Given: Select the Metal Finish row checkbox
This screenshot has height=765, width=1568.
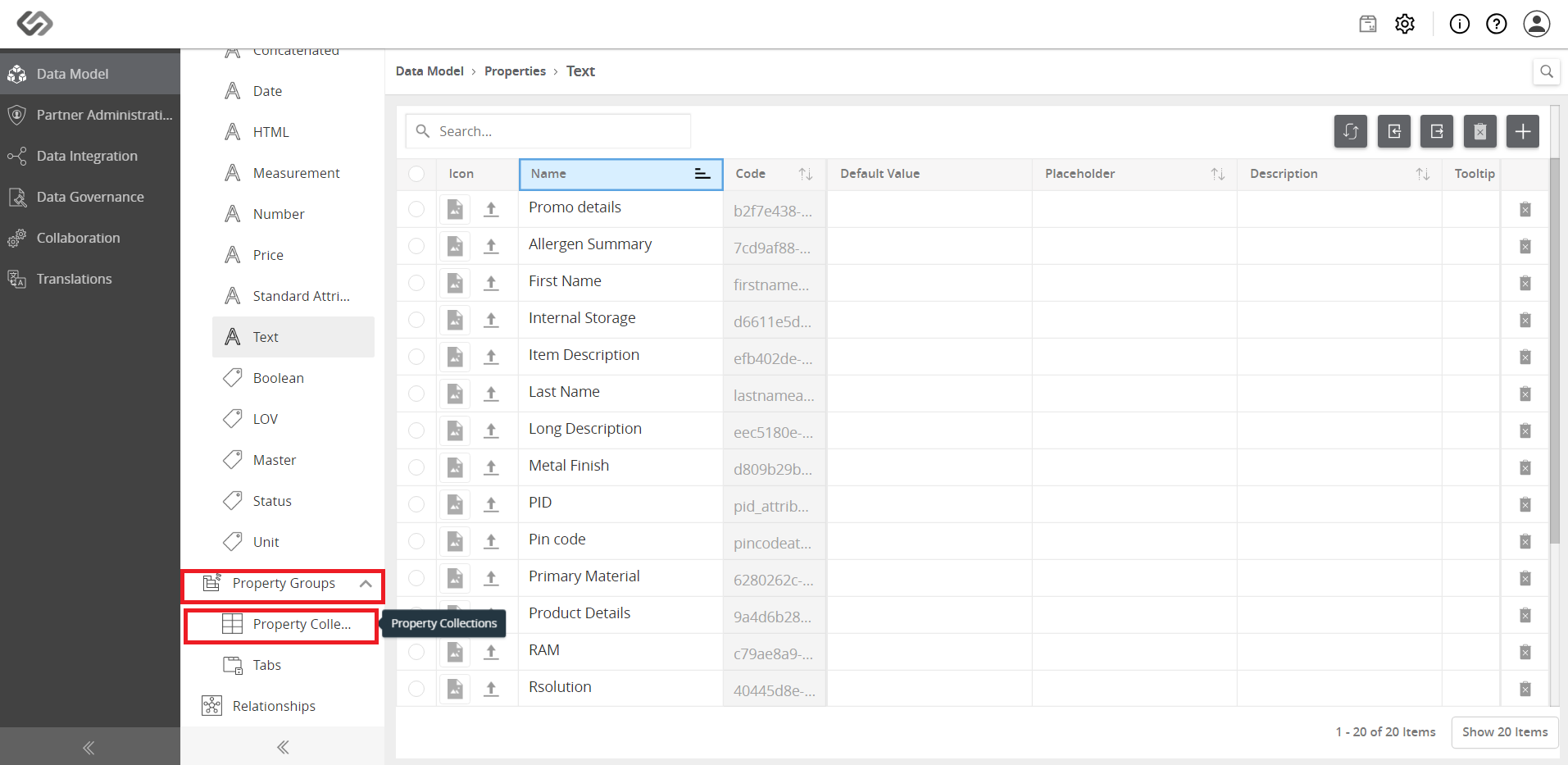Looking at the screenshot, I should pyautogui.click(x=416, y=467).
